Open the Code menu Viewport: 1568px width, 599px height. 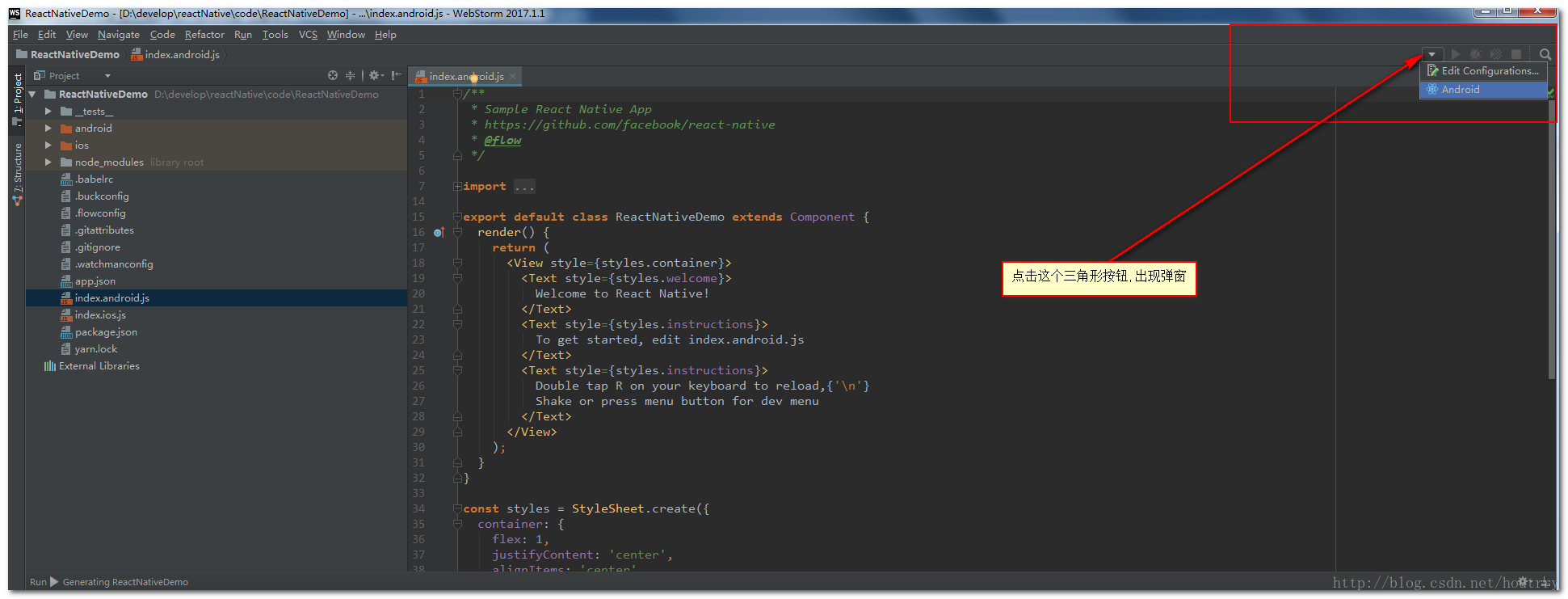pos(162,35)
